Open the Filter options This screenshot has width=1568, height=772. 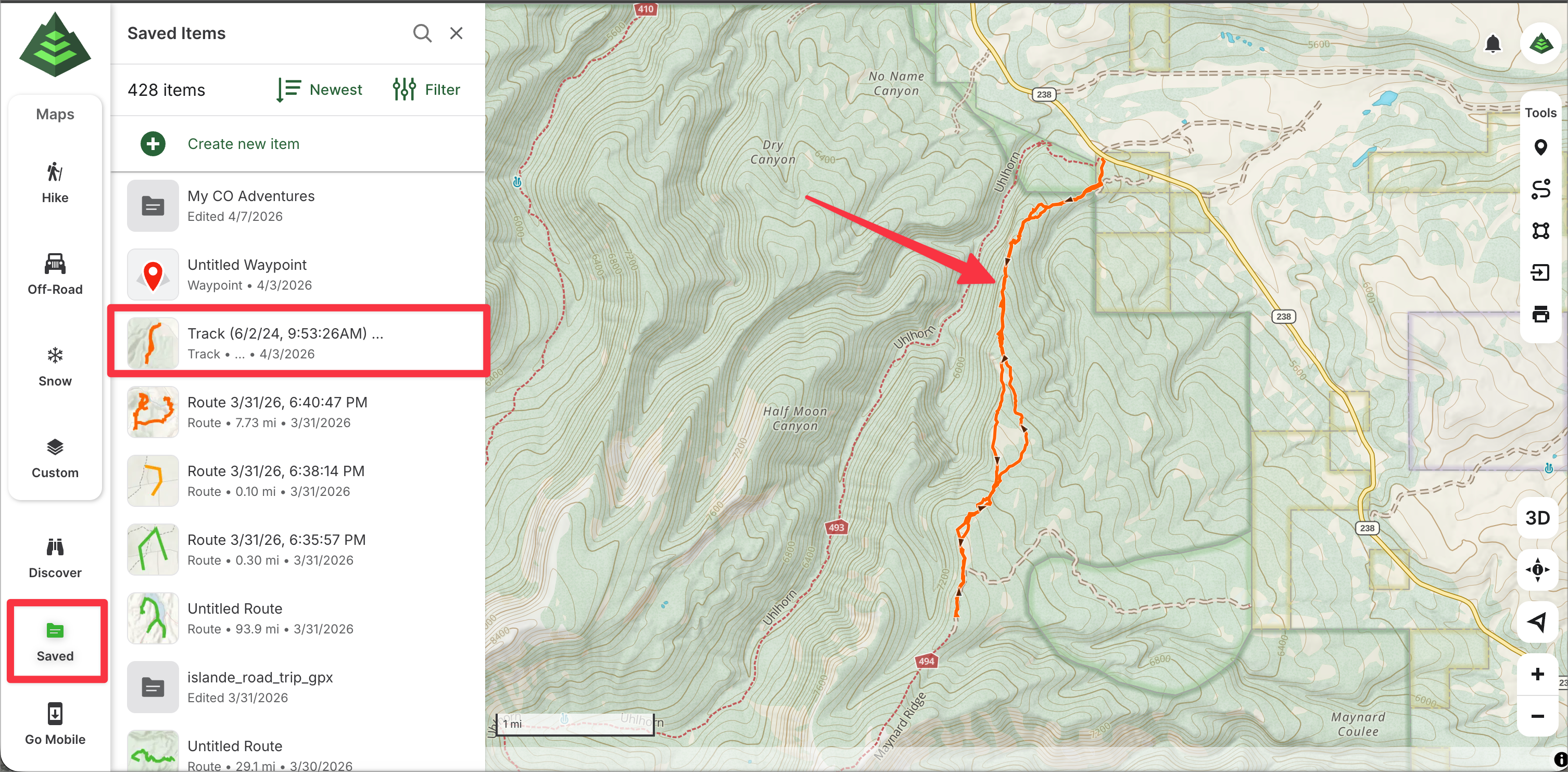[x=426, y=90]
